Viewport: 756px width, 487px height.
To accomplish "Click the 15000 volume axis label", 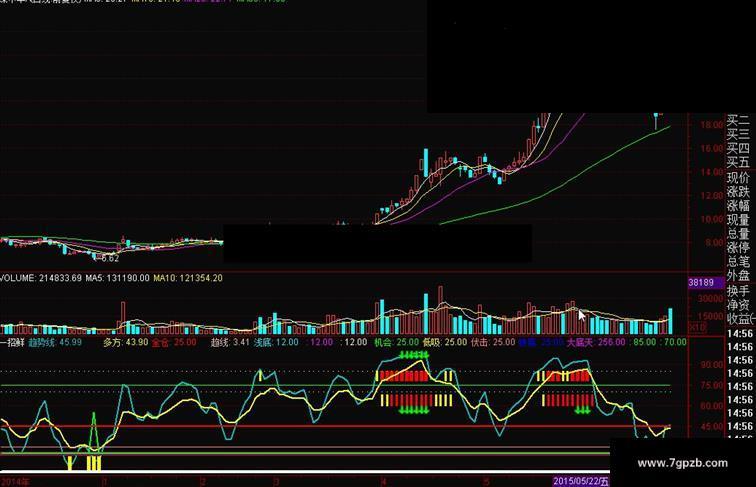I will click(x=711, y=317).
